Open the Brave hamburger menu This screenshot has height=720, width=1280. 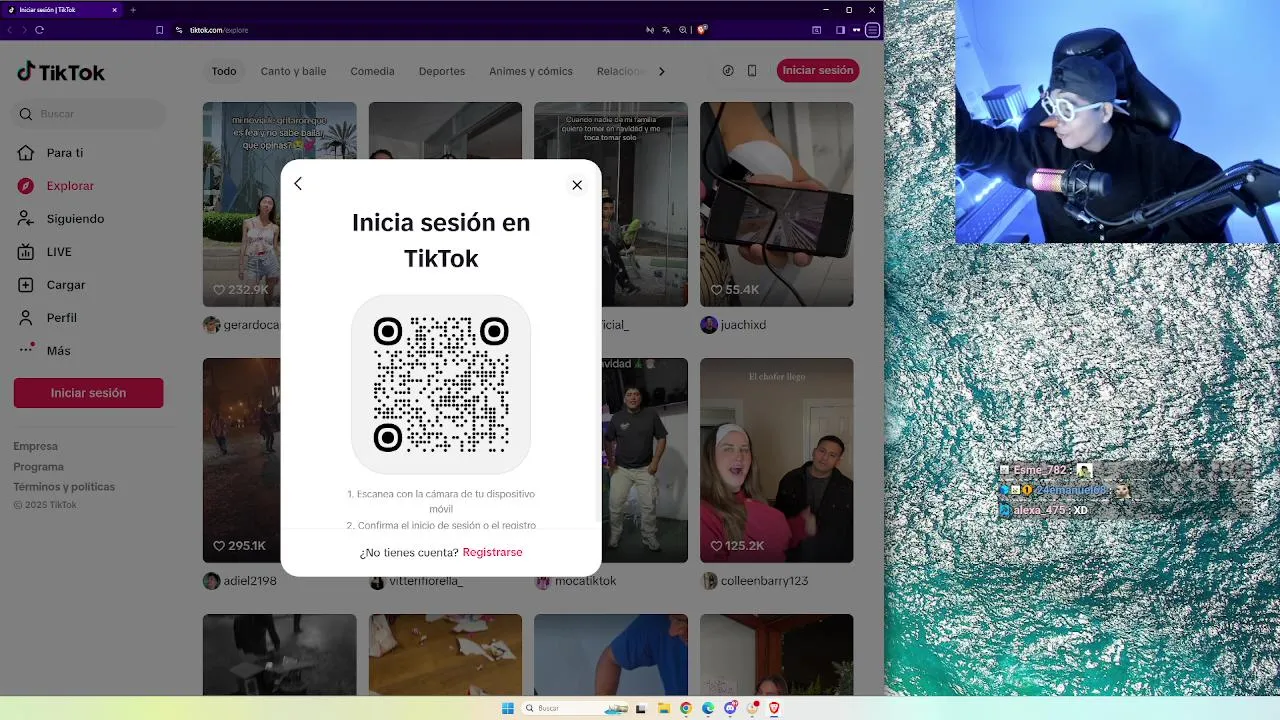[x=872, y=30]
